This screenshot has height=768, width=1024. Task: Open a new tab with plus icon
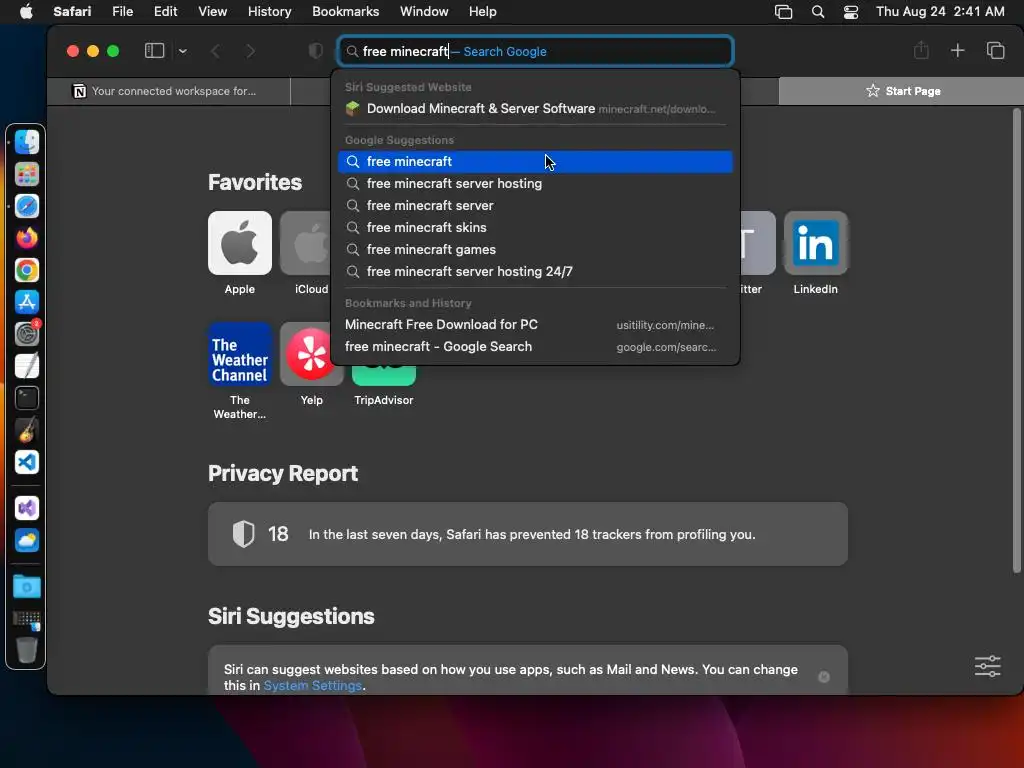[x=957, y=50]
